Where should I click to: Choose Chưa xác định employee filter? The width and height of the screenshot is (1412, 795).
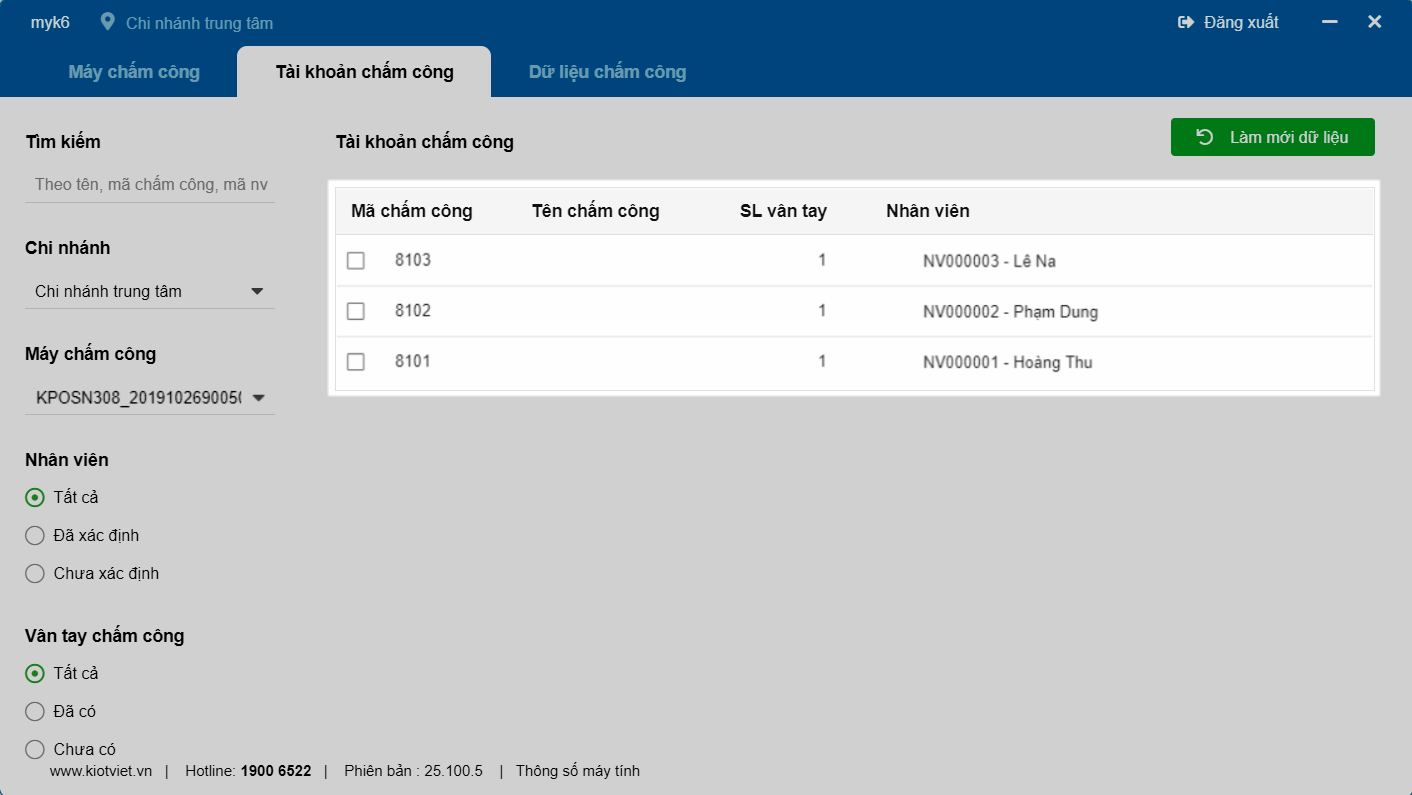click(x=35, y=574)
